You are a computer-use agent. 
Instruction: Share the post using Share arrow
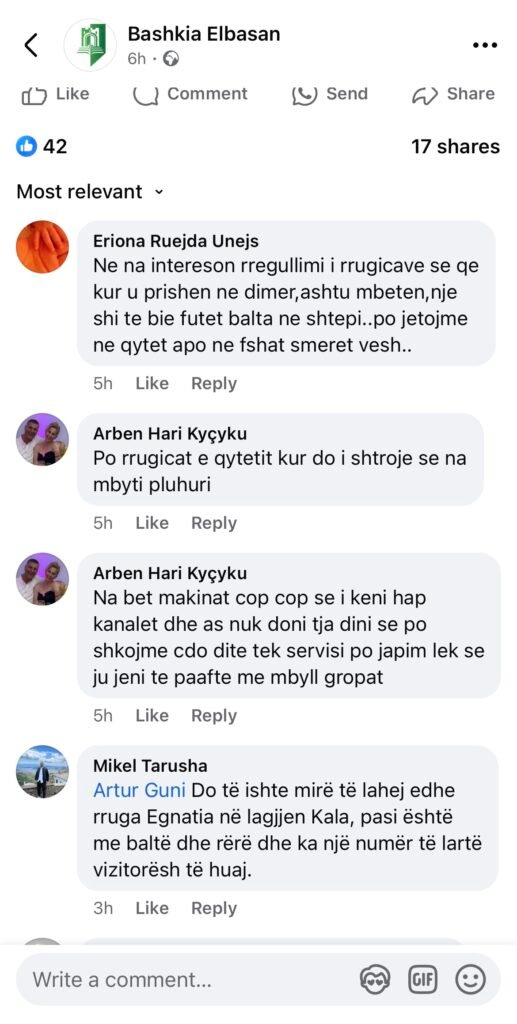pos(453,94)
